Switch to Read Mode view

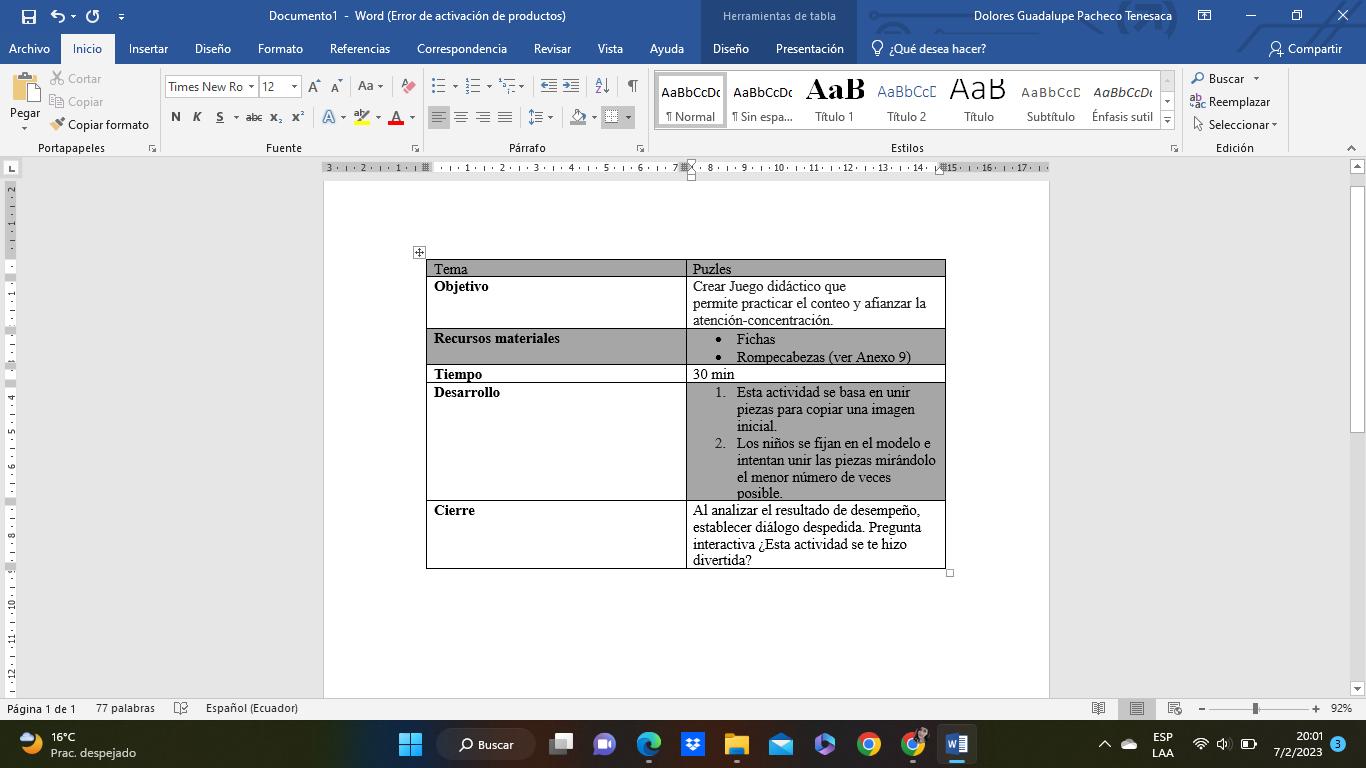point(1098,708)
